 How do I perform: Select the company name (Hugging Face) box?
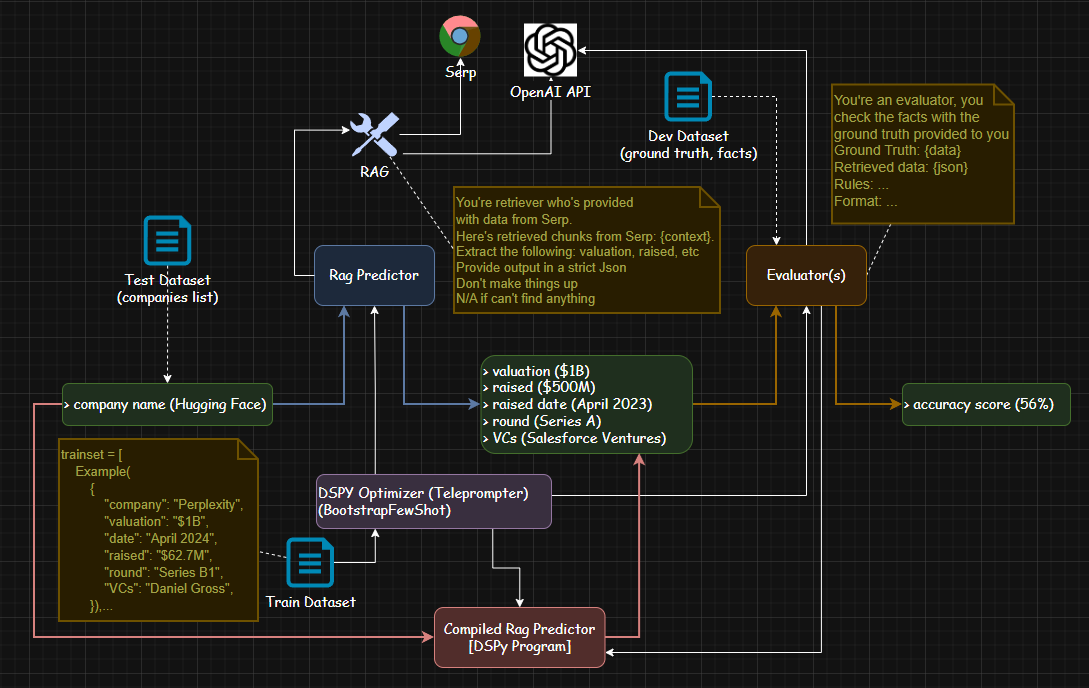[167, 404]
